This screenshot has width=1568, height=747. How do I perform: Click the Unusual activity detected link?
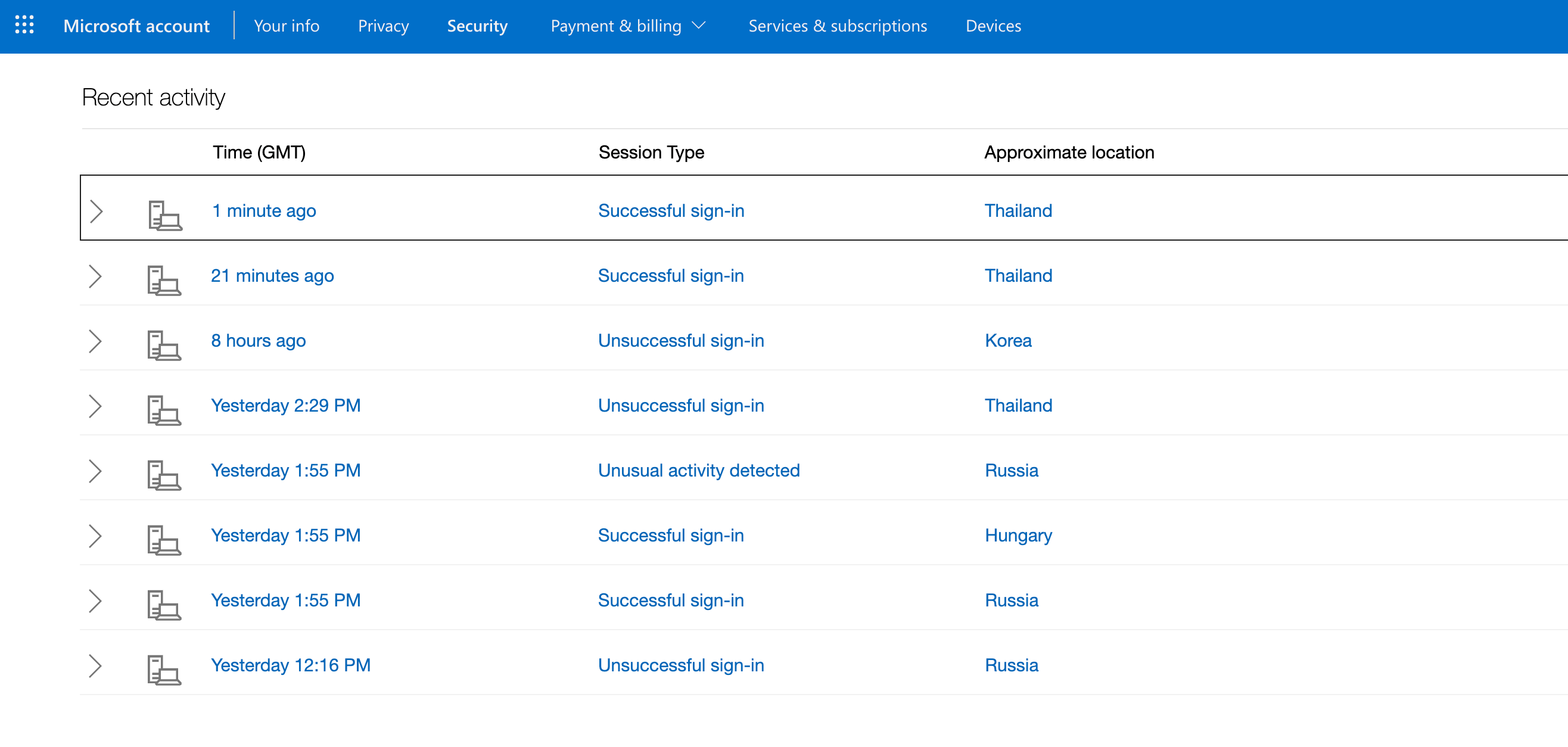(698, 471)
